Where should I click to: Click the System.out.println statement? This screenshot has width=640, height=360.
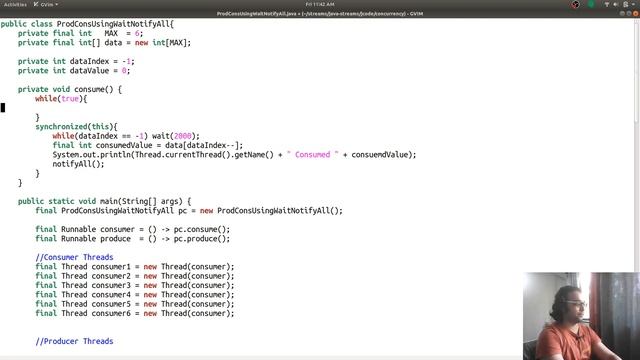click(234, 155)
